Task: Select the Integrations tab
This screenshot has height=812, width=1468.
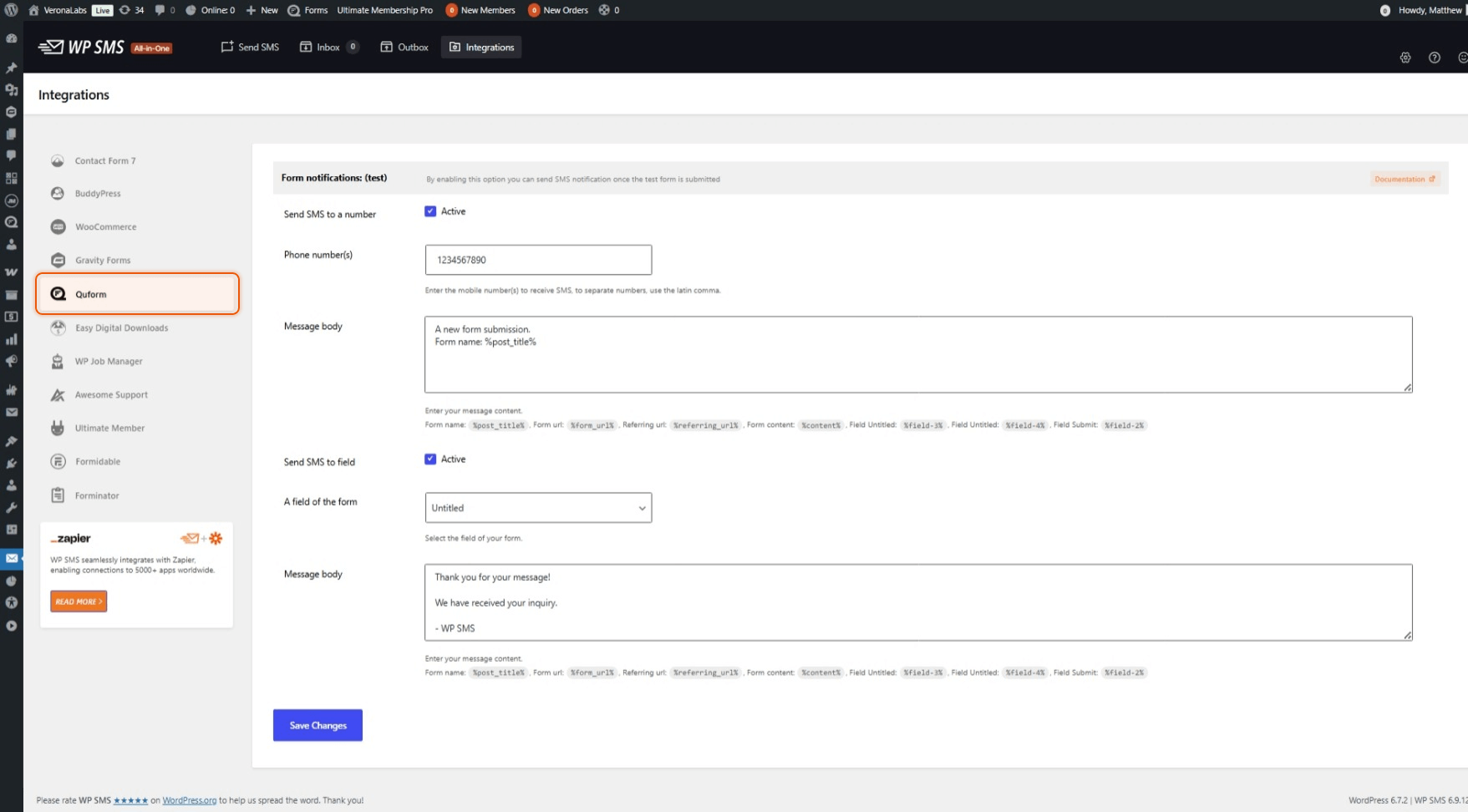Action: (x=481, y=48)
